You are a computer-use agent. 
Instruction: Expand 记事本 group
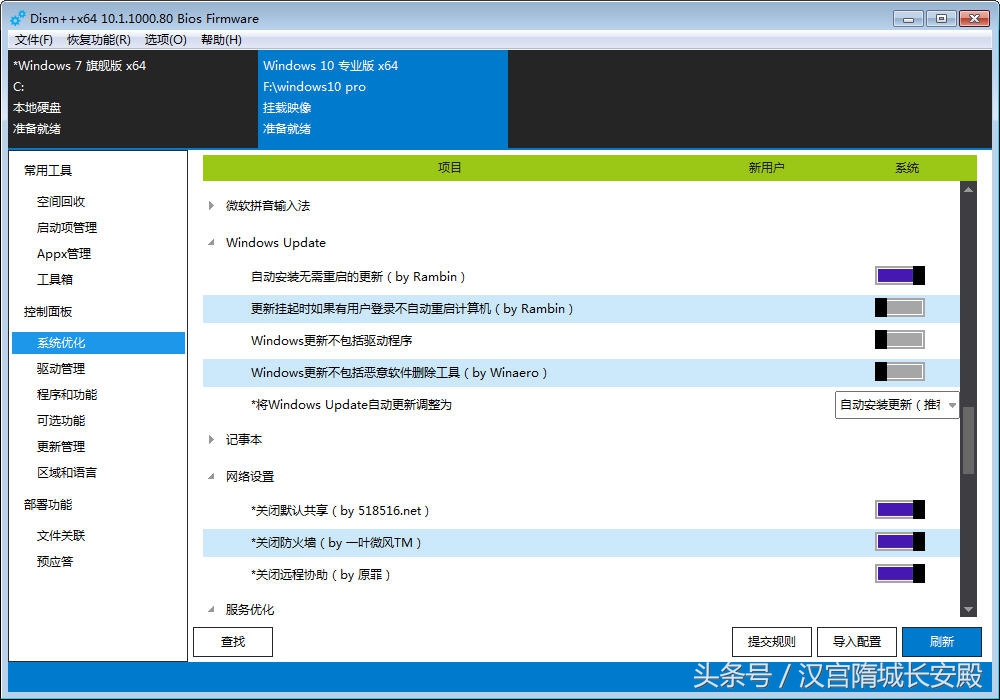point(211,439)
